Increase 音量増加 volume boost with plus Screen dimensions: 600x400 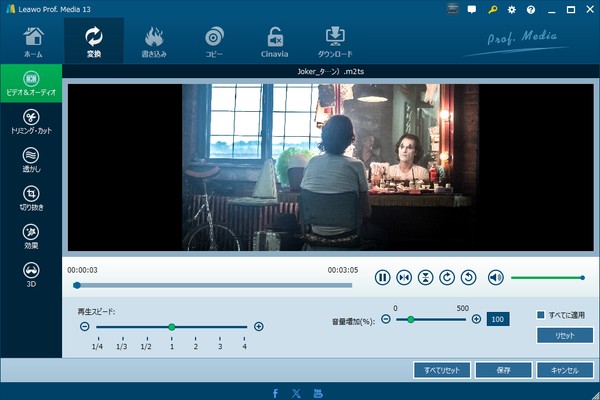click(x=476, y=319)
